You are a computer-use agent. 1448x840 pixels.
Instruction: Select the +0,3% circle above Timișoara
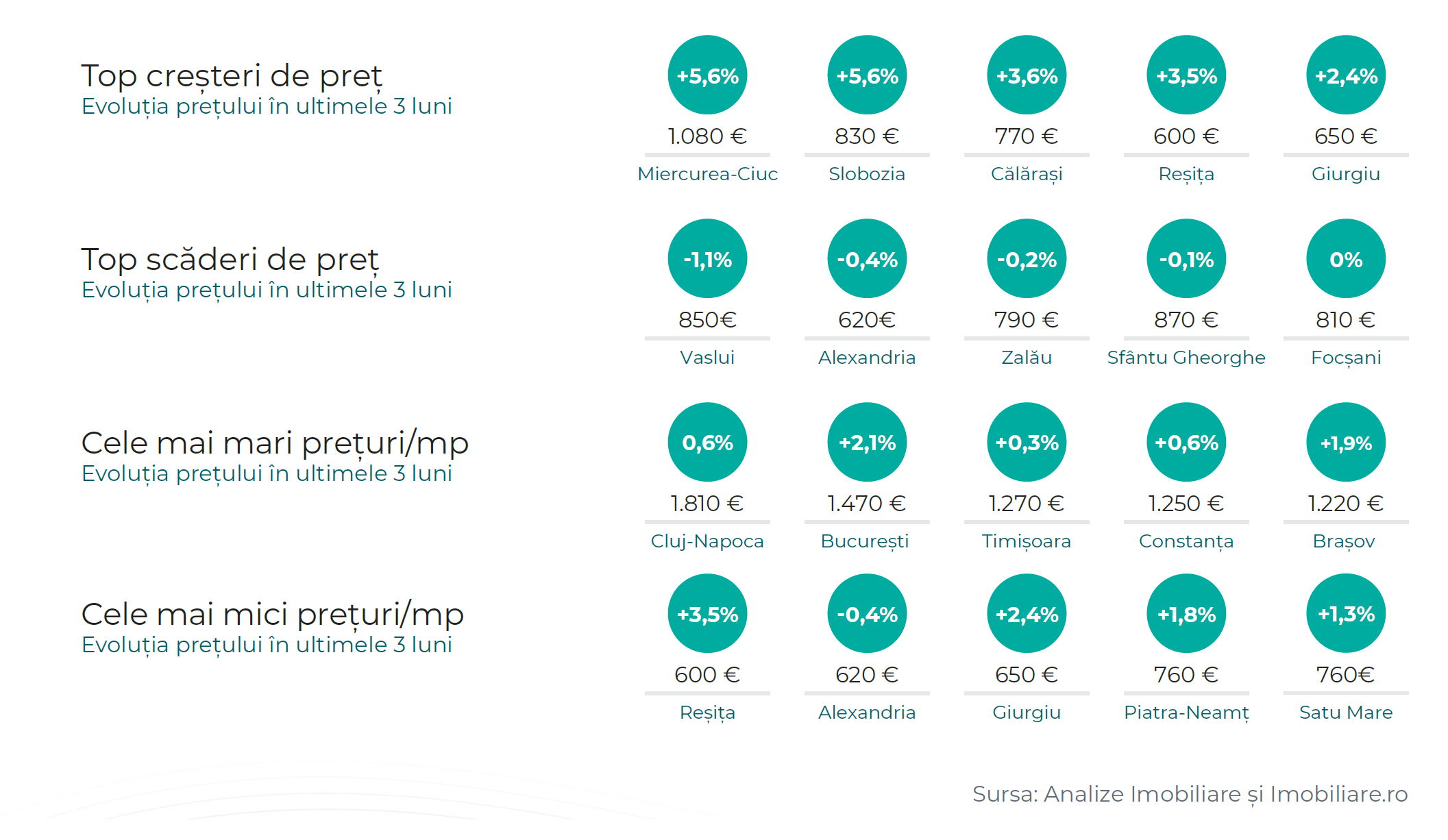[1027, 443]
